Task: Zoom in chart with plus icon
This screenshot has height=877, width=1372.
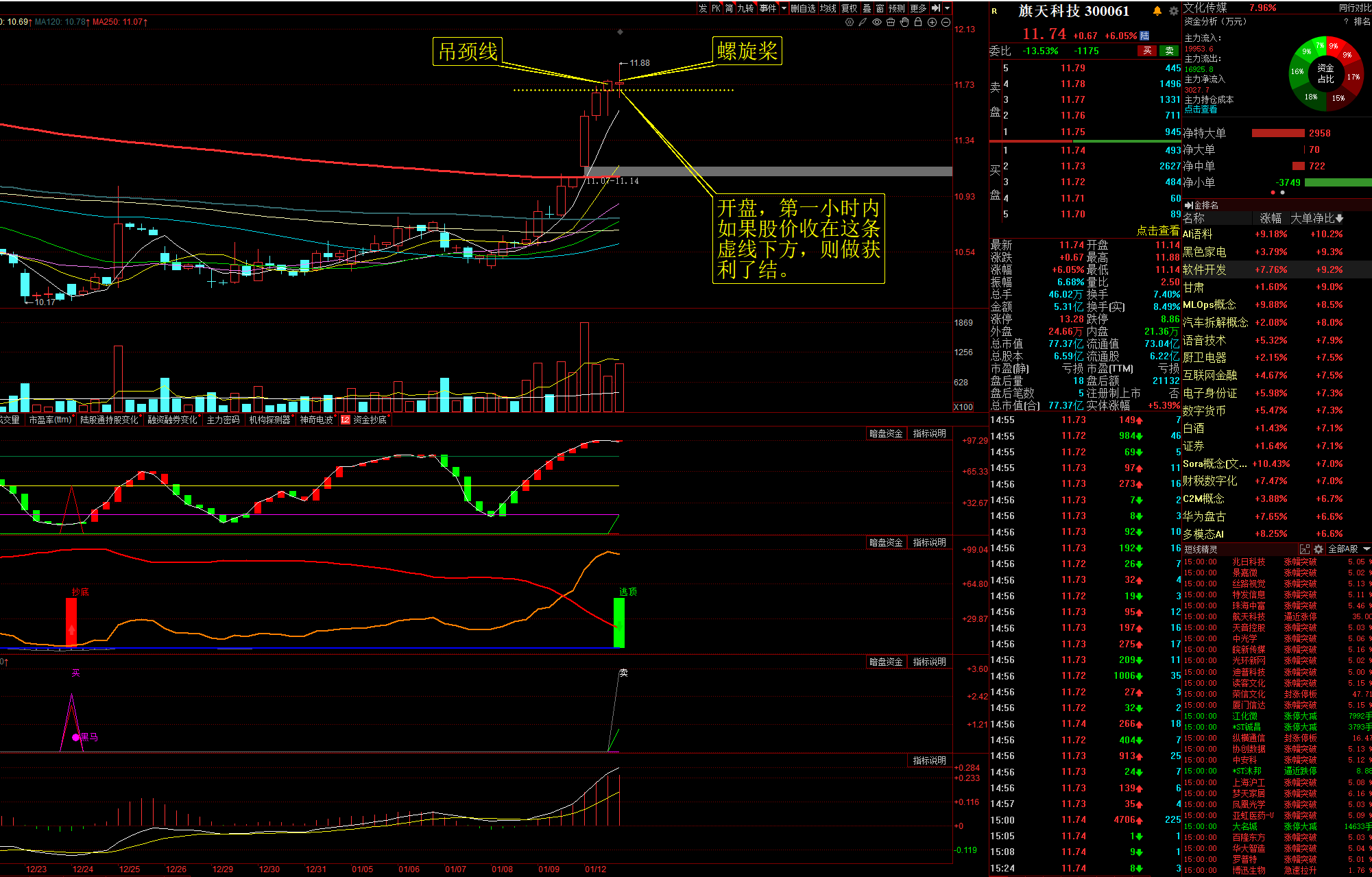Action: pyautogui.click(x=932, y=23)
